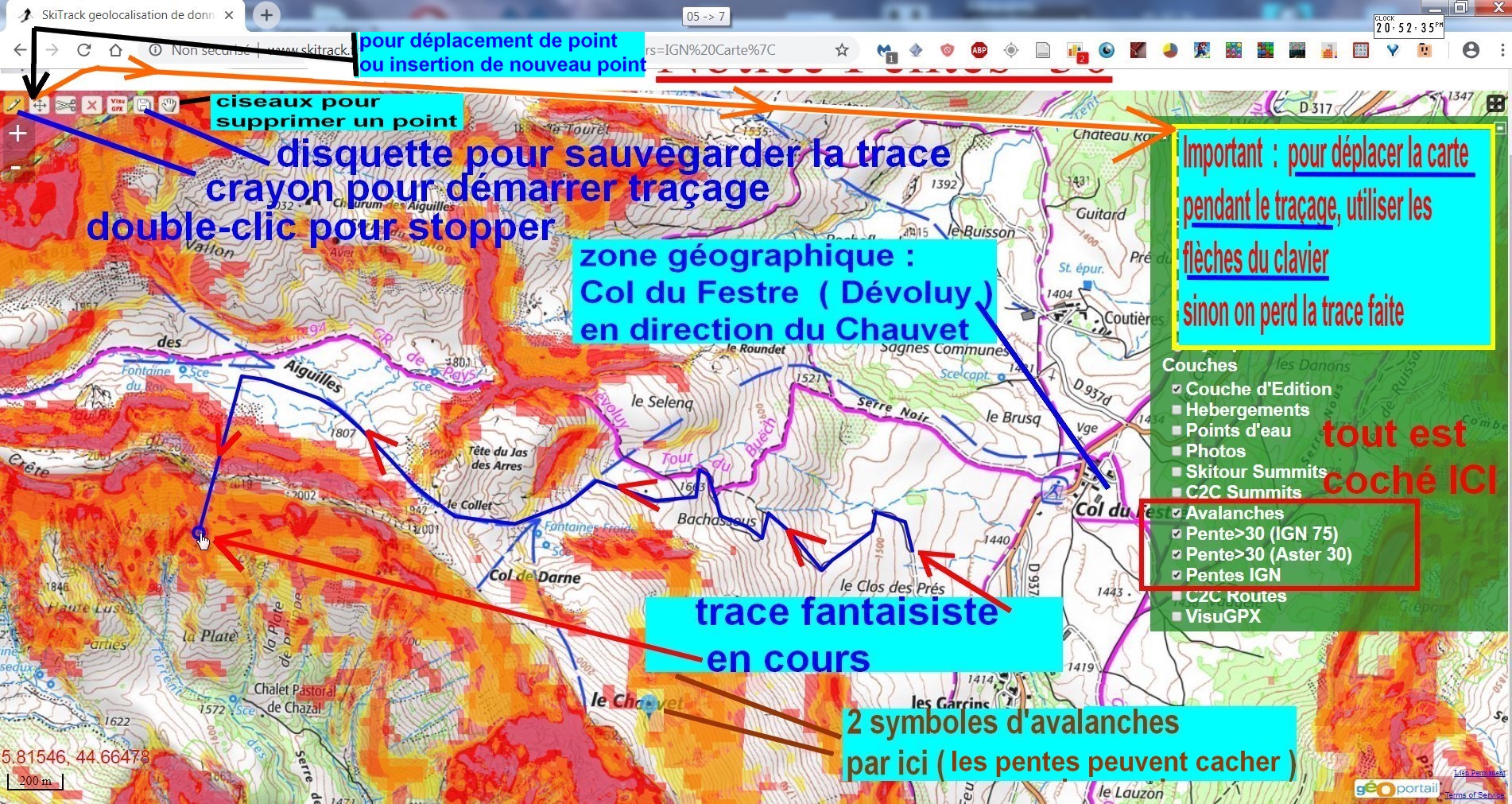This screenshot has width=1512, height=804.
Task: Bookmark this page with the star
Action: point(842,49)
